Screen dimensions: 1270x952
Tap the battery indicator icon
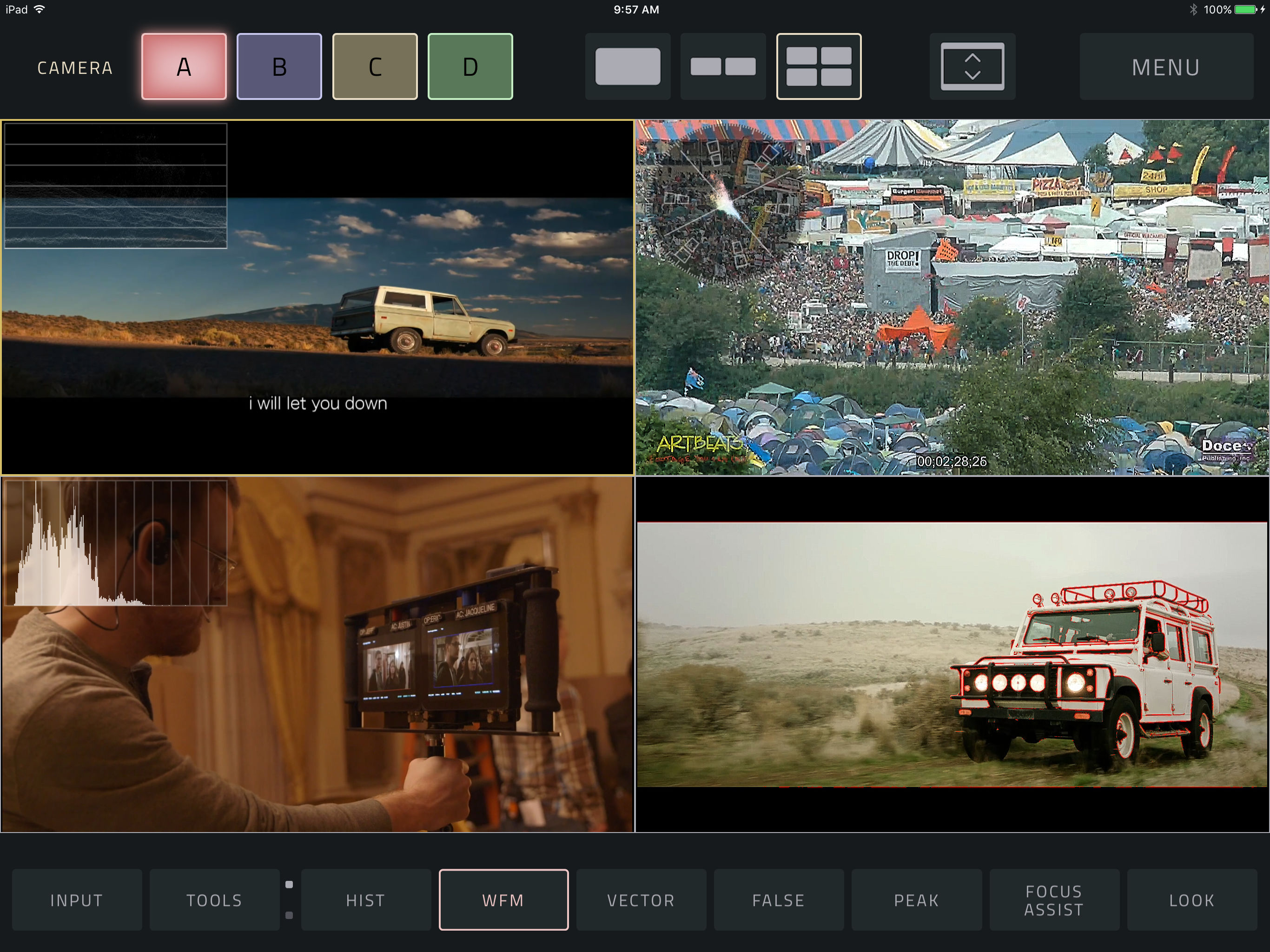pos(1246,10)
